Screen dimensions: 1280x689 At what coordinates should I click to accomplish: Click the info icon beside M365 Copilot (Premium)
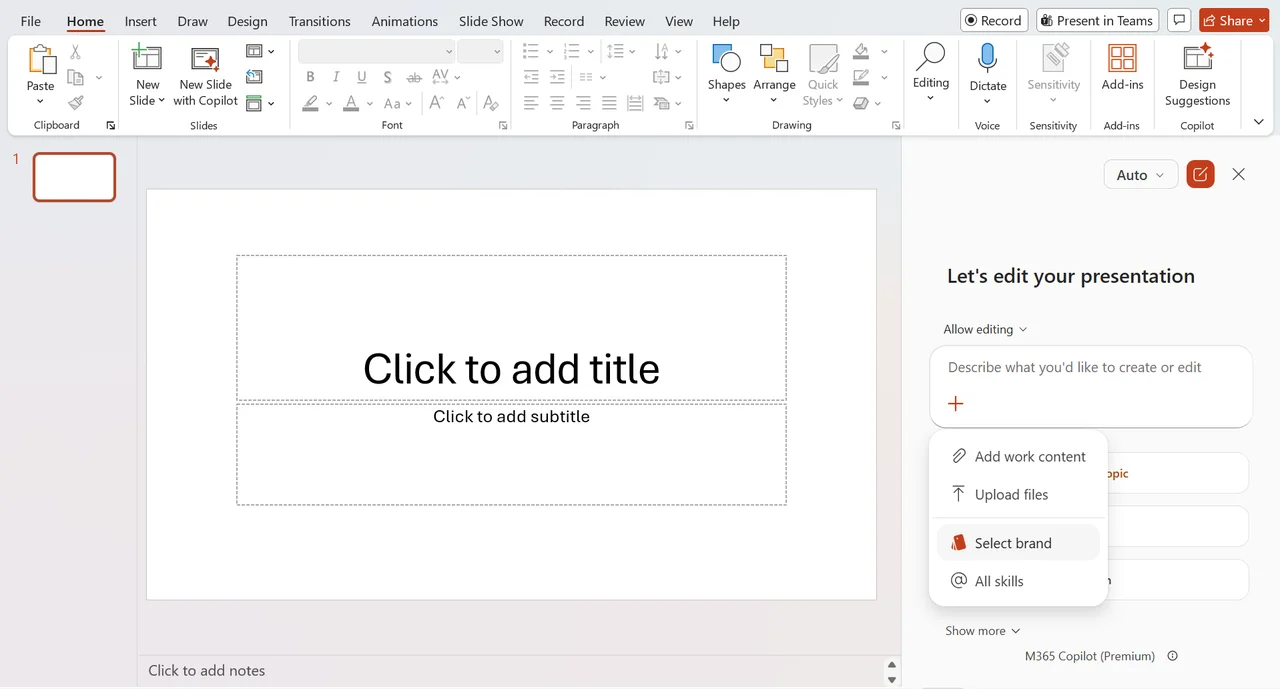(1173, 656)
